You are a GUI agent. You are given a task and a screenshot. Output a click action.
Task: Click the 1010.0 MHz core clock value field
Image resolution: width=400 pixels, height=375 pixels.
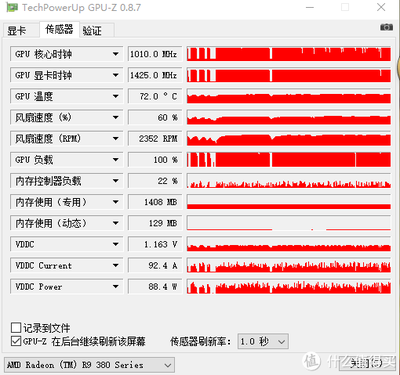155,54
